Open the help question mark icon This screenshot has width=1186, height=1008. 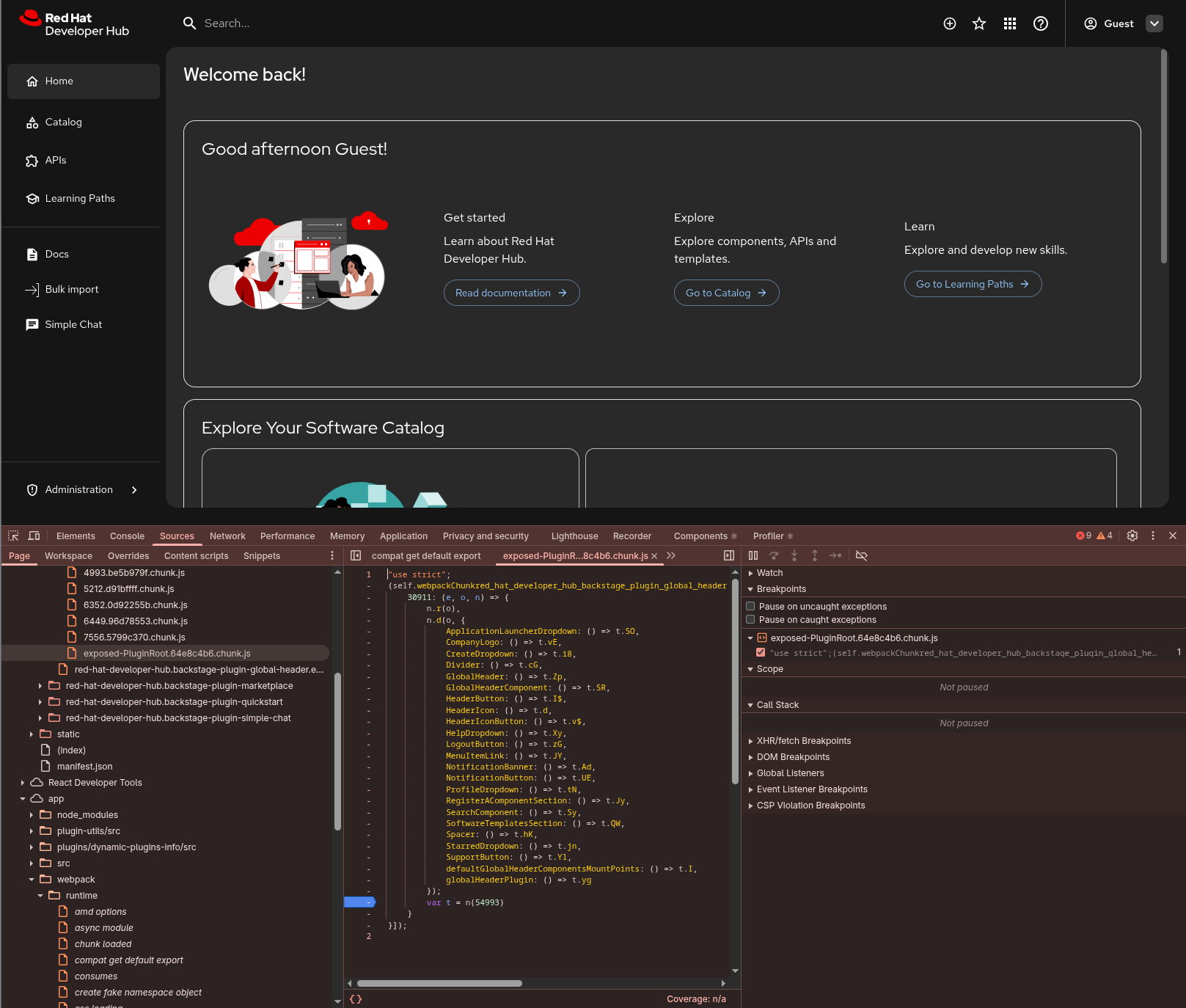point(1040,23)
